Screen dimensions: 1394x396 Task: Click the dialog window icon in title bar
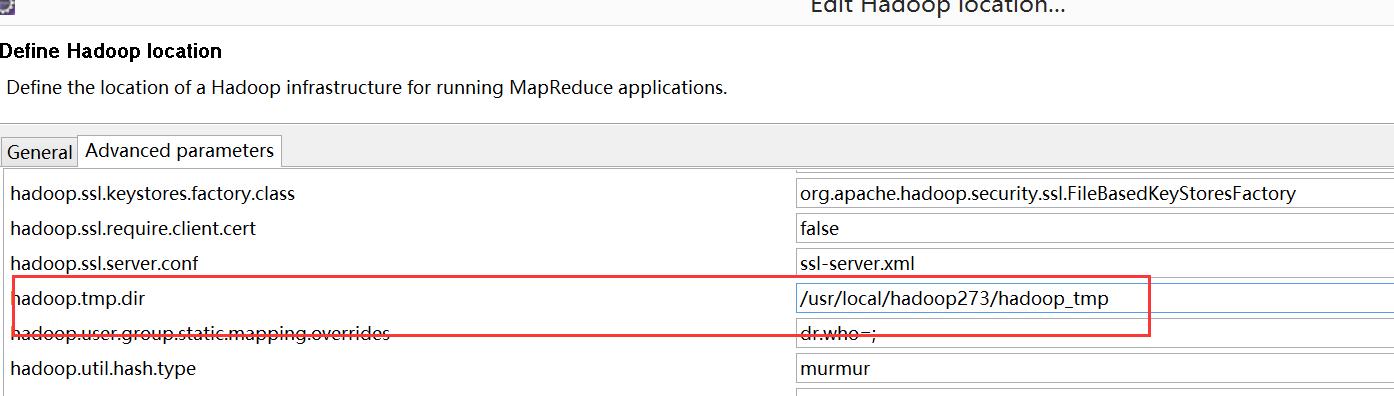coord(6,6)
